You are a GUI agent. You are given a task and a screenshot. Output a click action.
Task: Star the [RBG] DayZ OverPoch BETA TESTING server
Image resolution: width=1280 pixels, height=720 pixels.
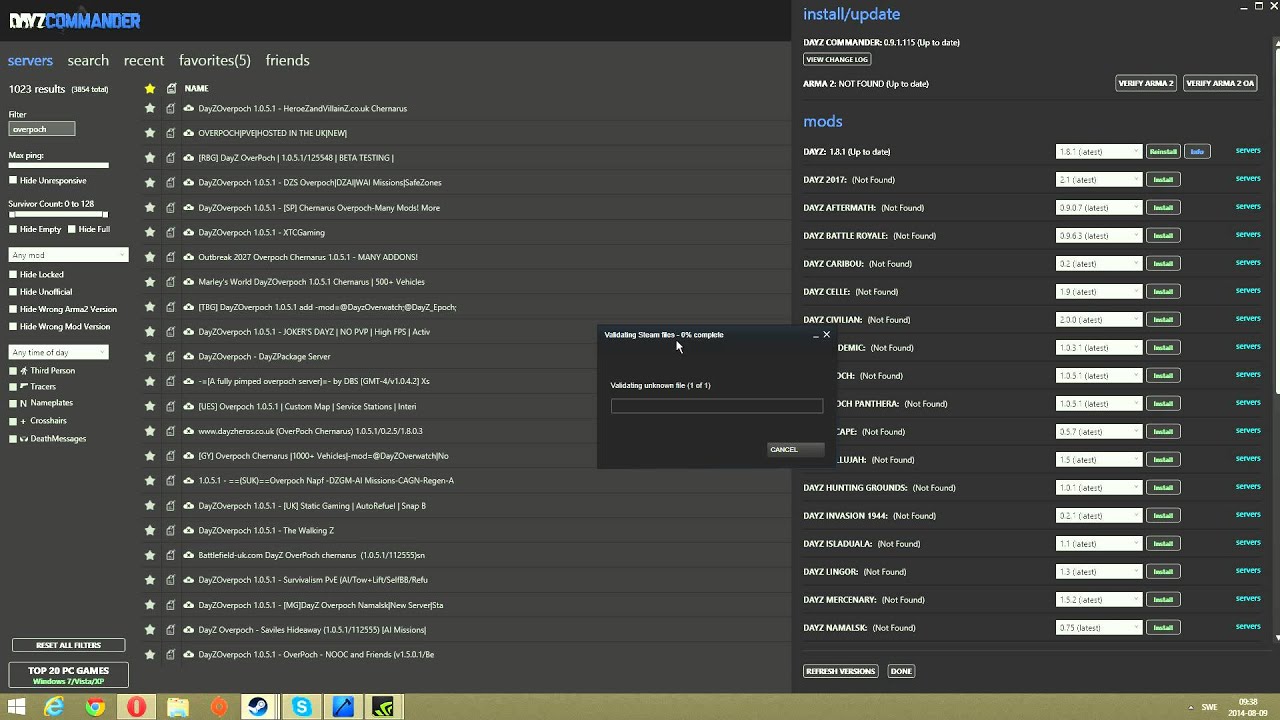click(x=150, y=158)
